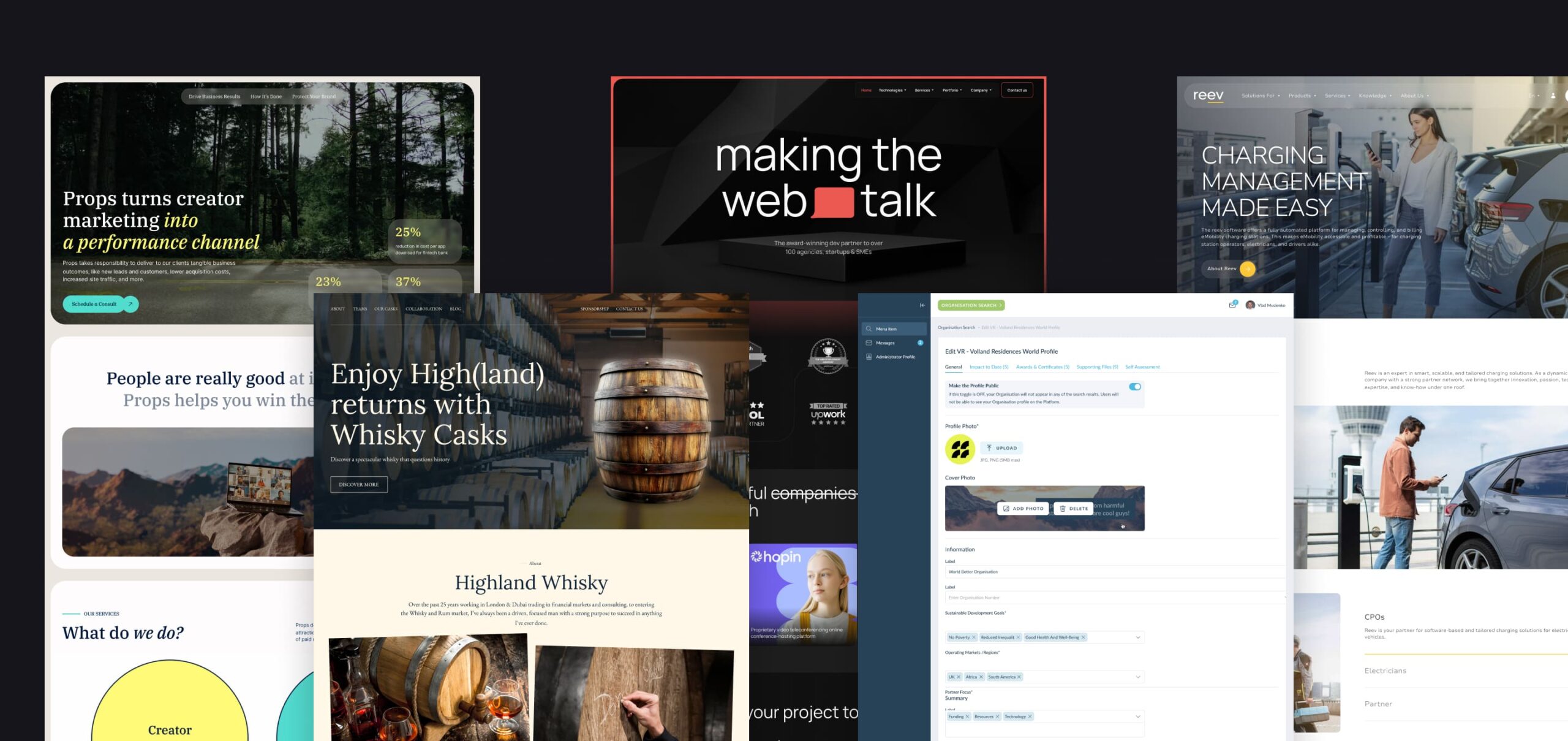Screen dimensions: 1568x741
Task: Click the mail notification icon in header
Action: pyautogui.click(x=1232, y=305)
